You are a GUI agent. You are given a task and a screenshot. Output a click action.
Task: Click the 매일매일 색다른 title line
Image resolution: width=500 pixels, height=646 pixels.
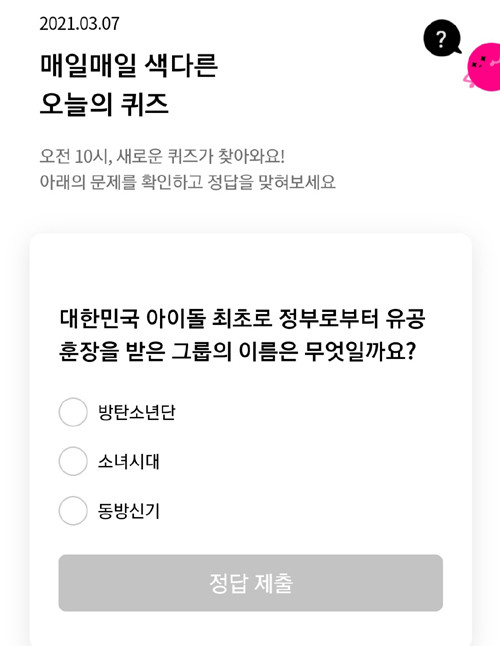(129, 66)
